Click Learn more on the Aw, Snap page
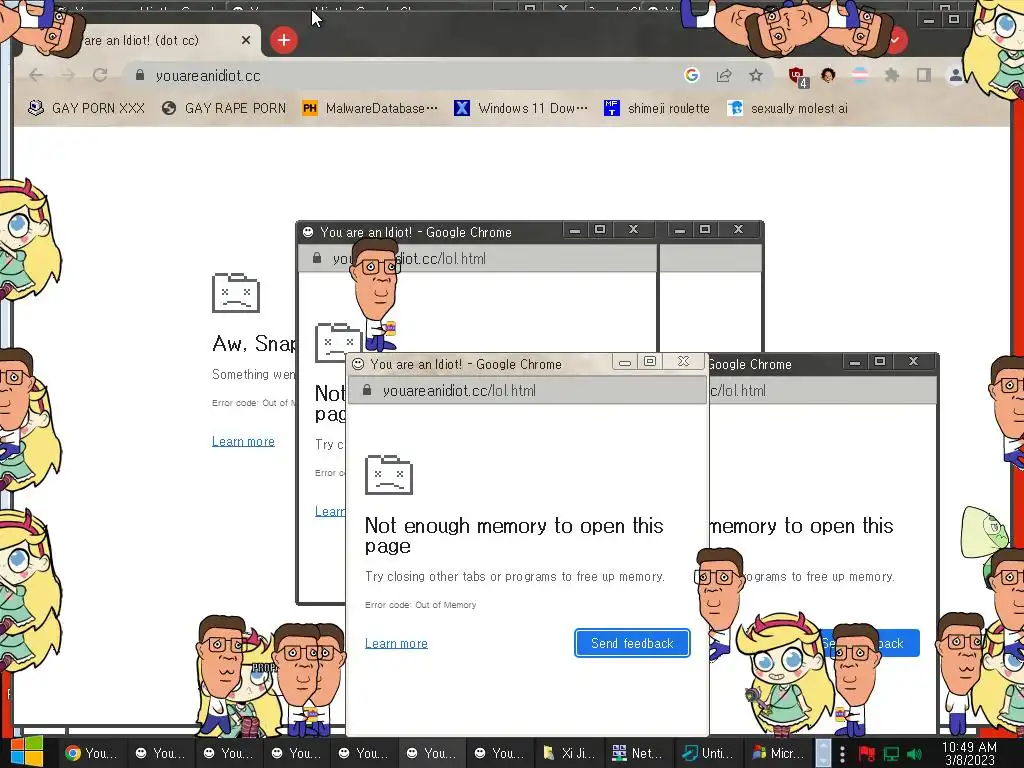This screenshot has width=1024, height=768. pos(243,441)
